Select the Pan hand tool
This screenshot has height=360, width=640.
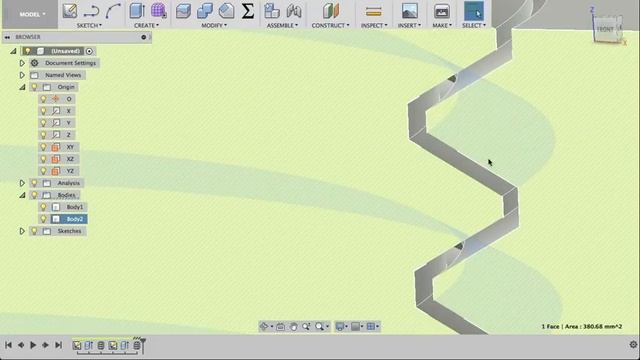coord(293,327)
